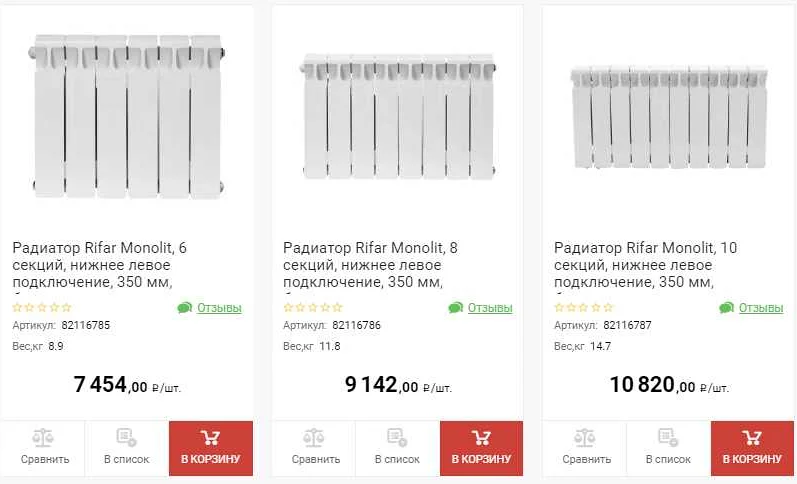View the 8-section radiator product image
The image size is (797, 484).
click(398, 118)
